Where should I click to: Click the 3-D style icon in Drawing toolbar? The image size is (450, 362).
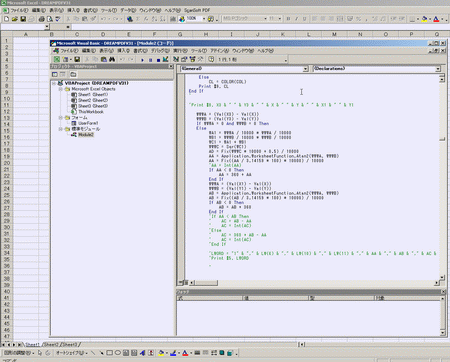point(230,353)
